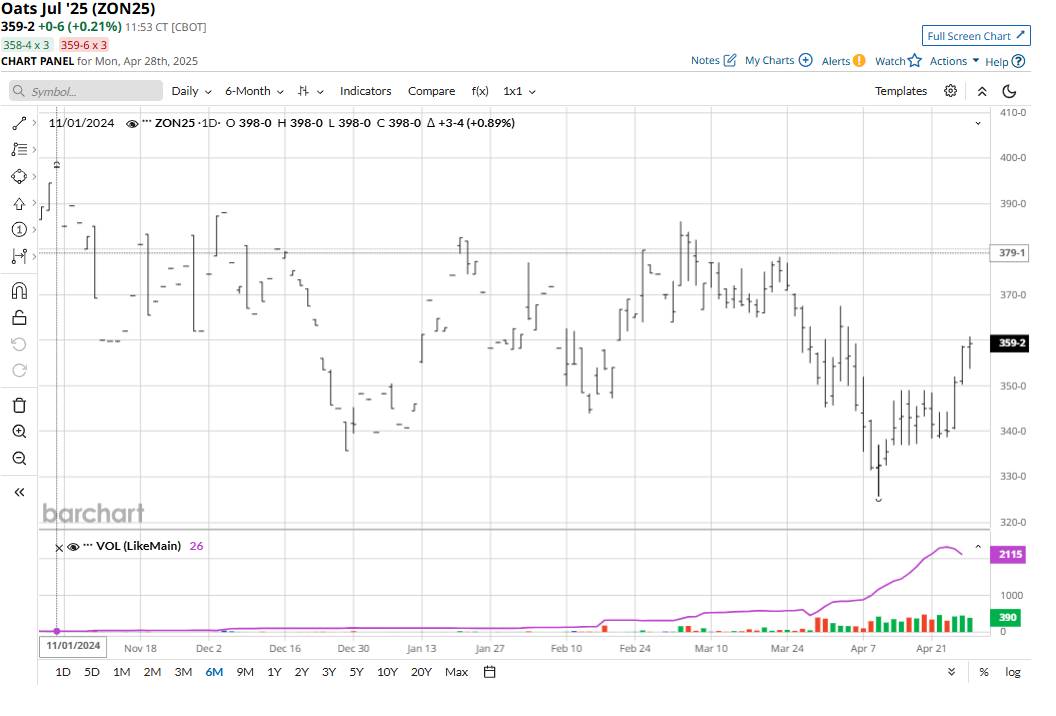Toggle visibility of VOL indicator

pyautogui.click(x=73, y=546)
